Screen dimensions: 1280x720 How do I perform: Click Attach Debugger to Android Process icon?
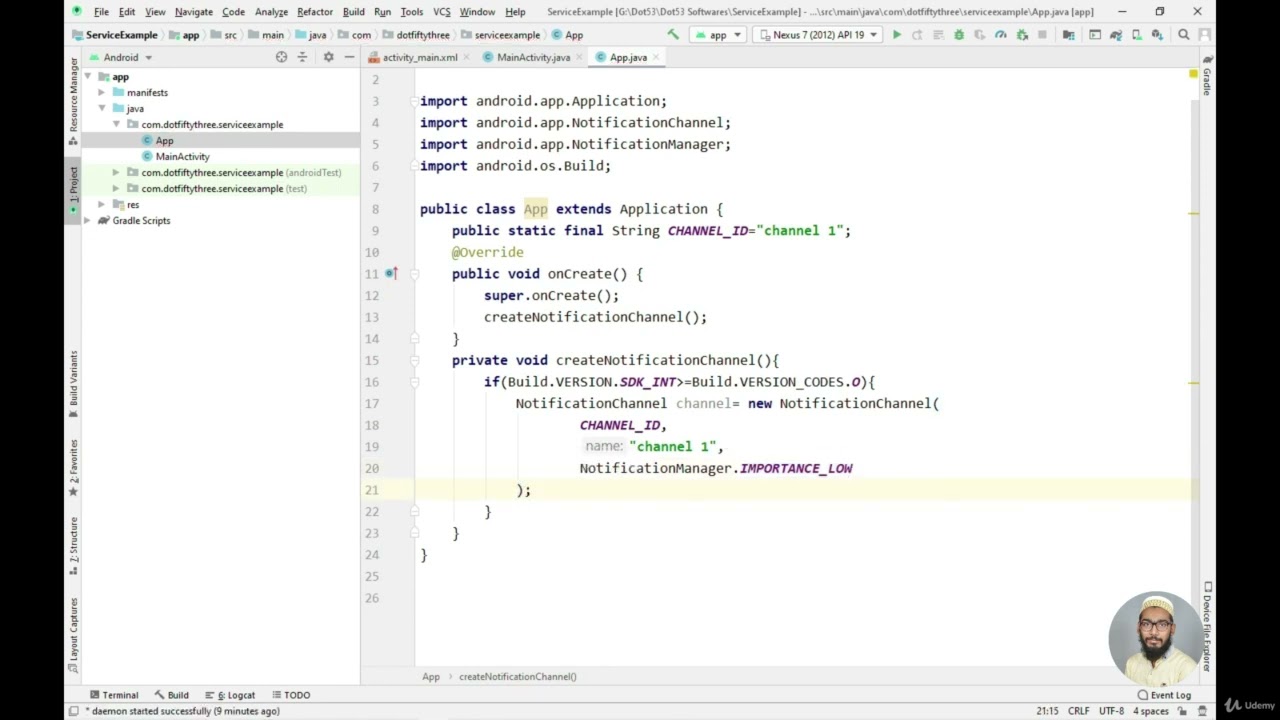(1022, 35)
